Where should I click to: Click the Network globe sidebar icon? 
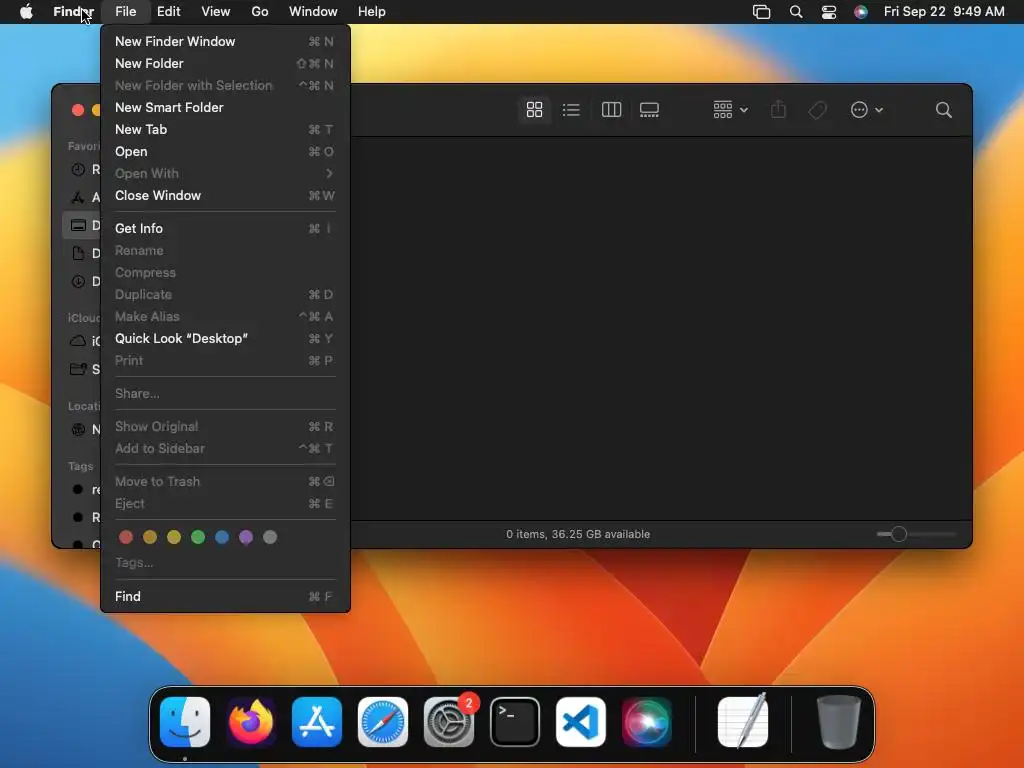coord(78,430)
